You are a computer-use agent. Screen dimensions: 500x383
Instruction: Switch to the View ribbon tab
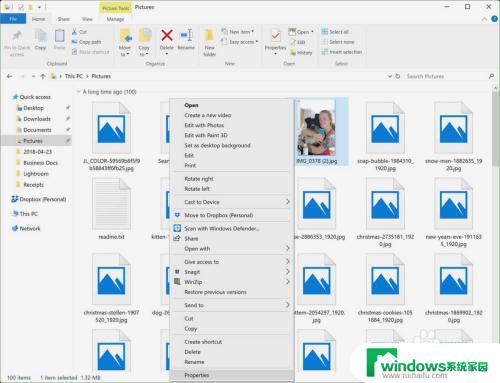[x=87, y=19]
